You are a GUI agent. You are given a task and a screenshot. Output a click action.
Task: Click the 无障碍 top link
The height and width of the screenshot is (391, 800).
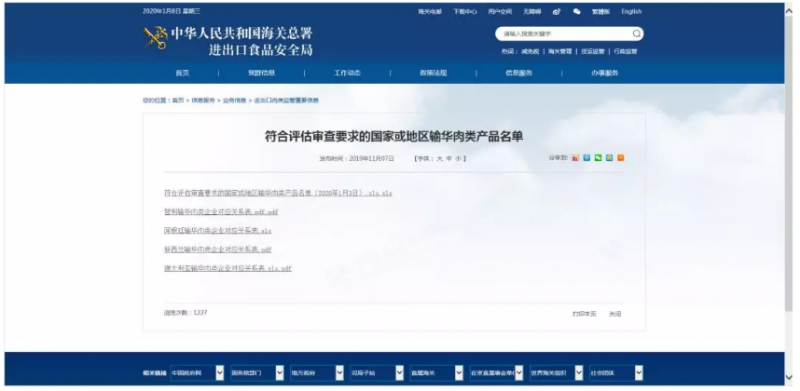[532, 12]
